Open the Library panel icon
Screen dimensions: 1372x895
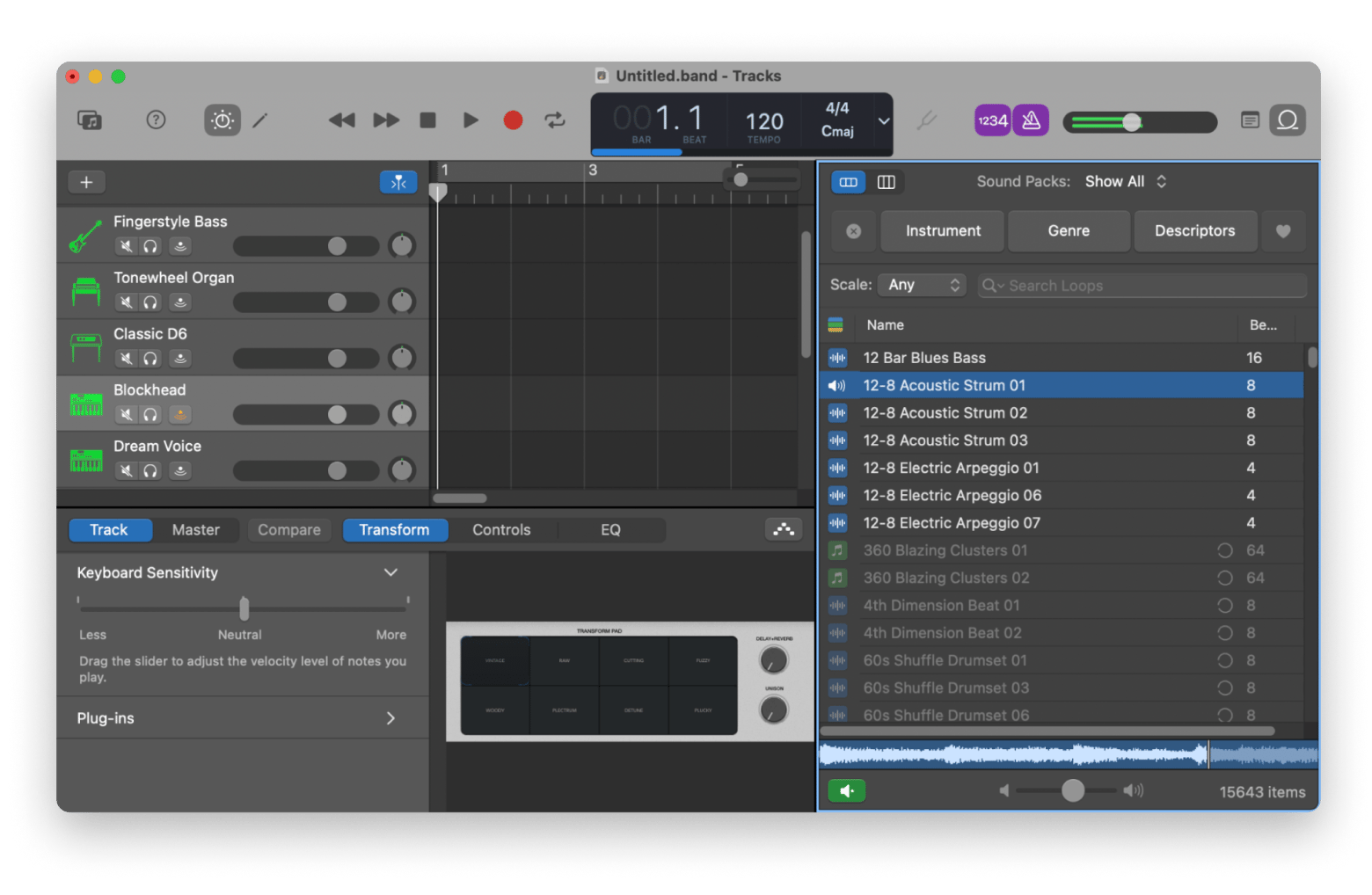coord(90,120)
